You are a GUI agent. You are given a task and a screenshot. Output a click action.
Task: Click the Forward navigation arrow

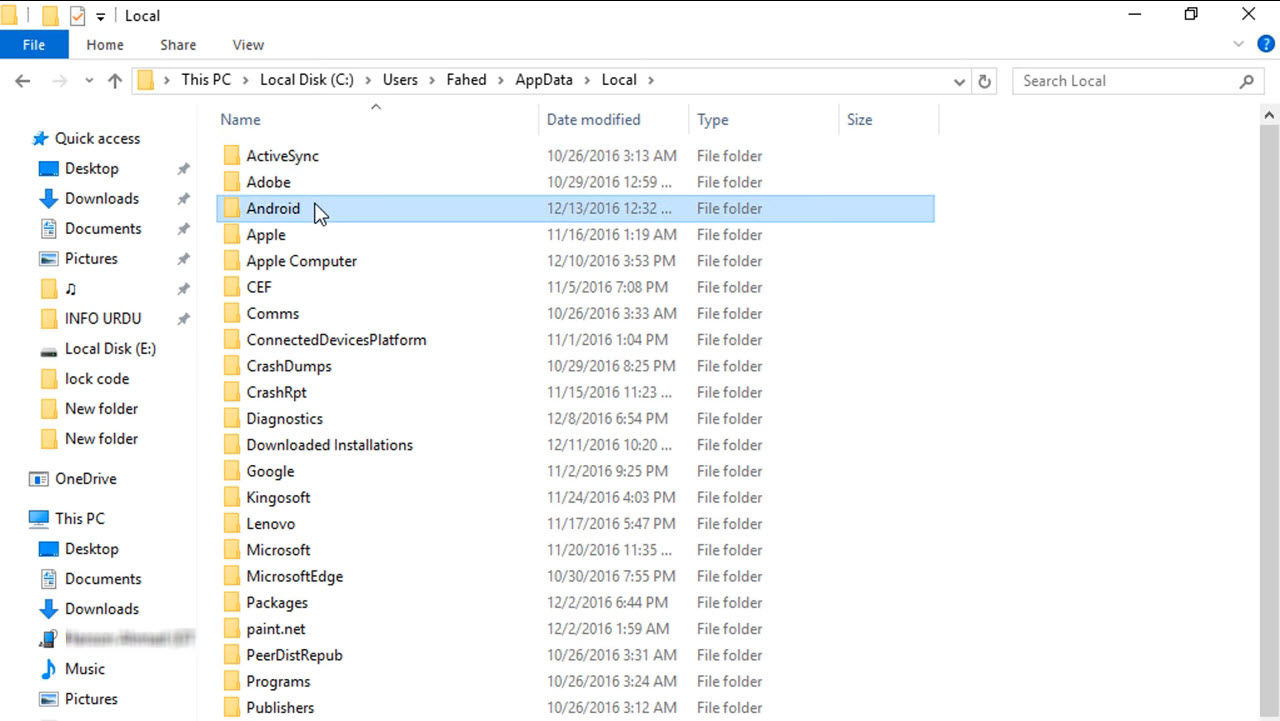coord(59,81)
